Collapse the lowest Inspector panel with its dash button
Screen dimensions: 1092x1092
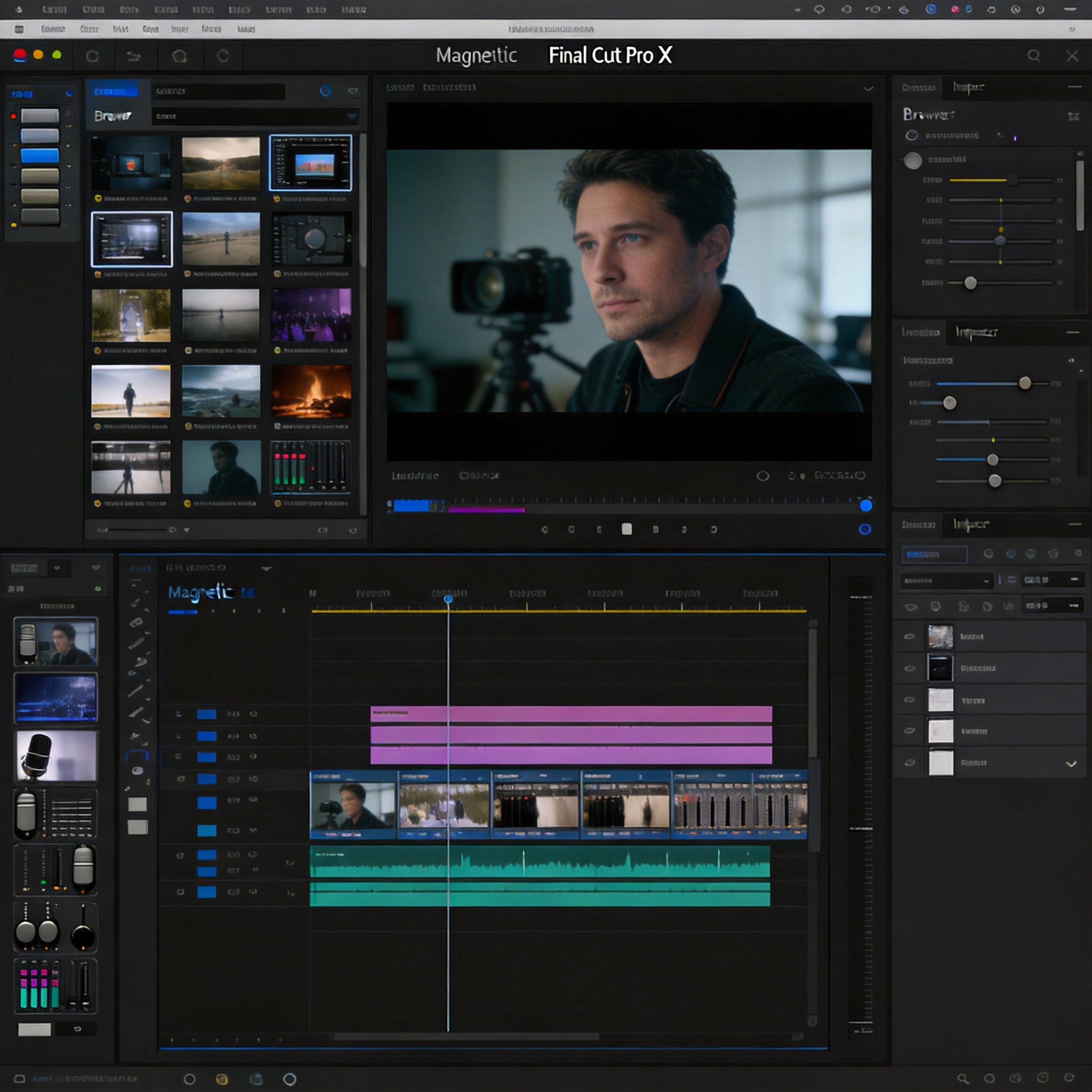click(x=1074, y=525)
